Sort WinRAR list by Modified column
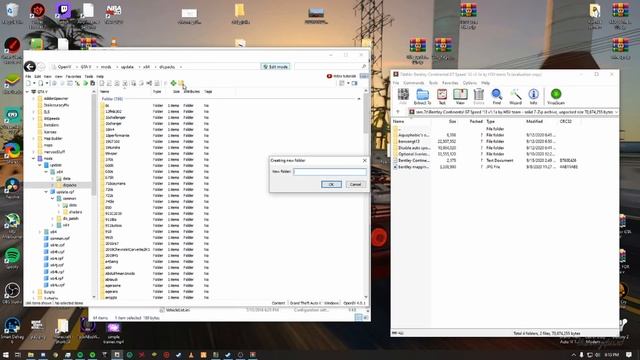 (x=534, y=122)
